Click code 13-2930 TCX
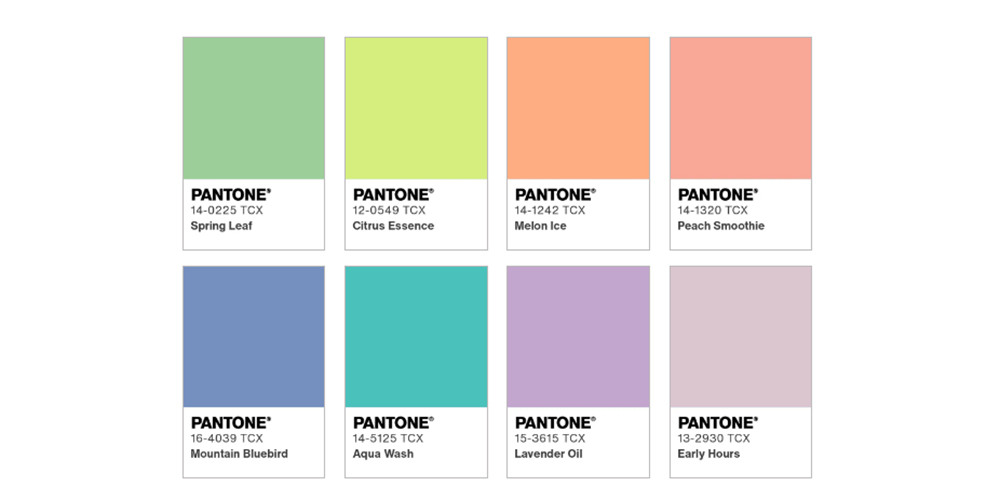1000x500 pixels. pos(714,439)
